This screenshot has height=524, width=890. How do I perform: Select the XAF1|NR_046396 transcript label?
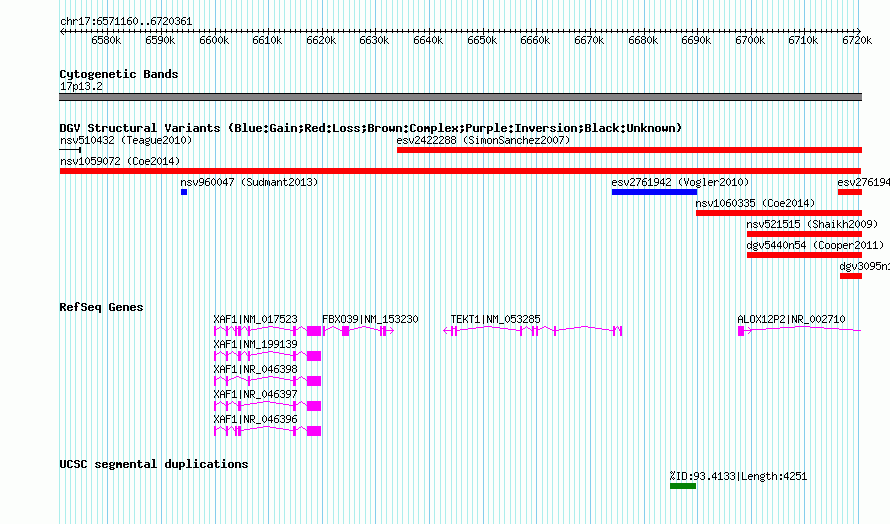(255, 420)
